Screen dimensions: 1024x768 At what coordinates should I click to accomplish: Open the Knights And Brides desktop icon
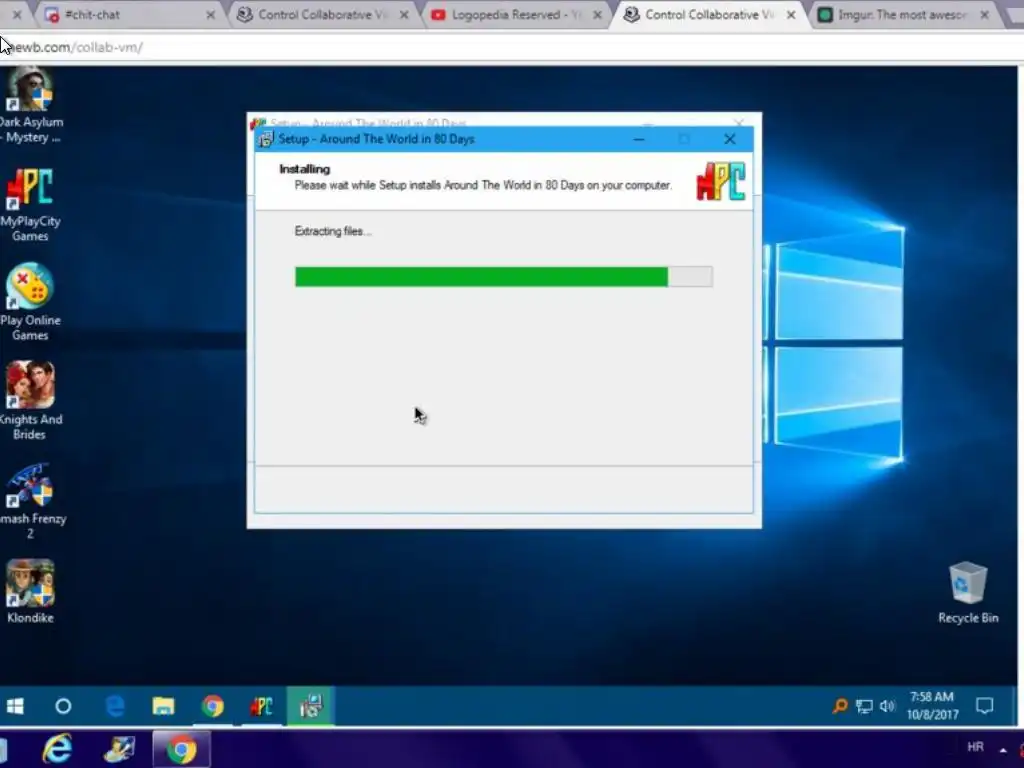tap(29, 401)
